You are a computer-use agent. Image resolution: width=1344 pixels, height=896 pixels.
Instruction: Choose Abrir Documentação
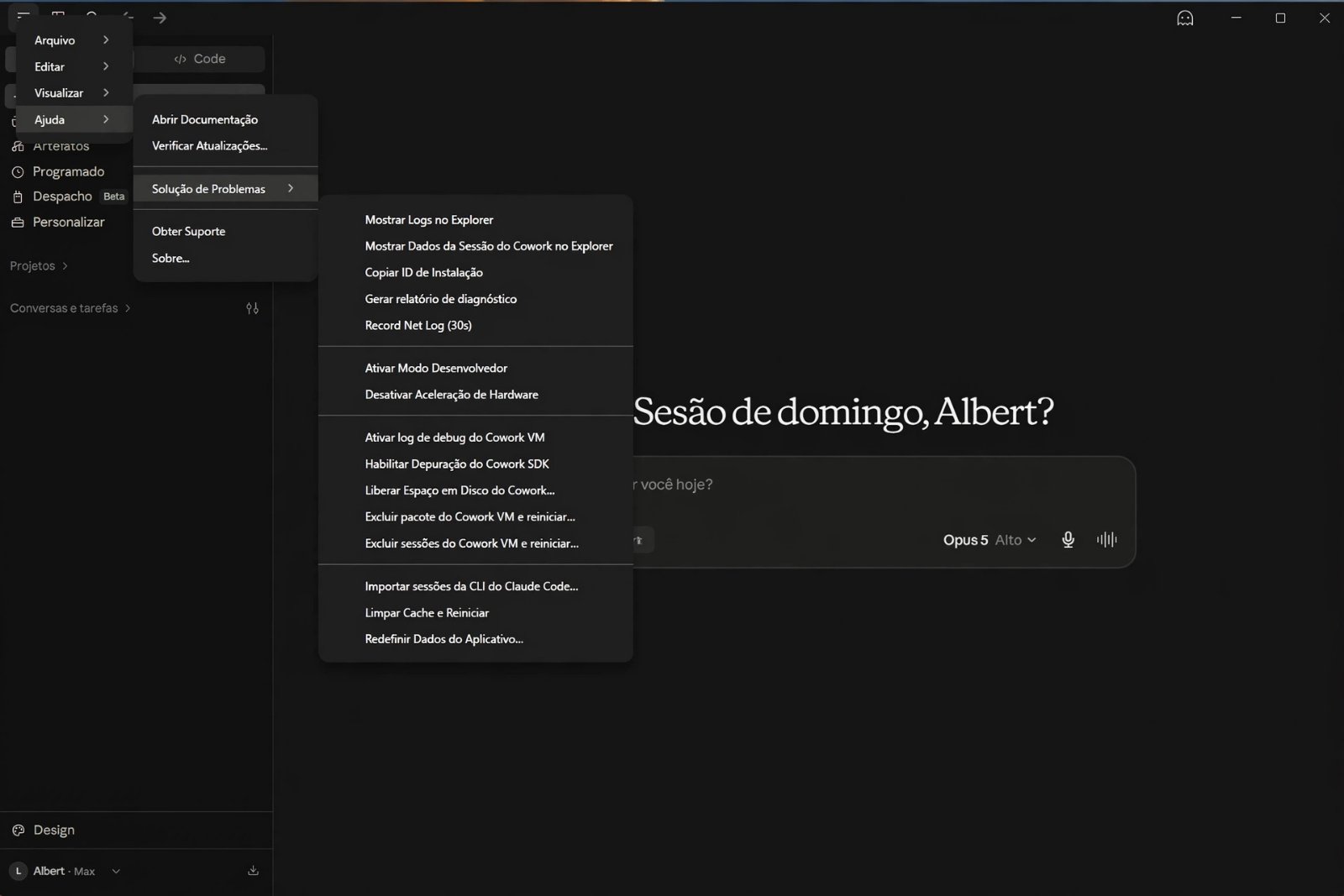225,119
